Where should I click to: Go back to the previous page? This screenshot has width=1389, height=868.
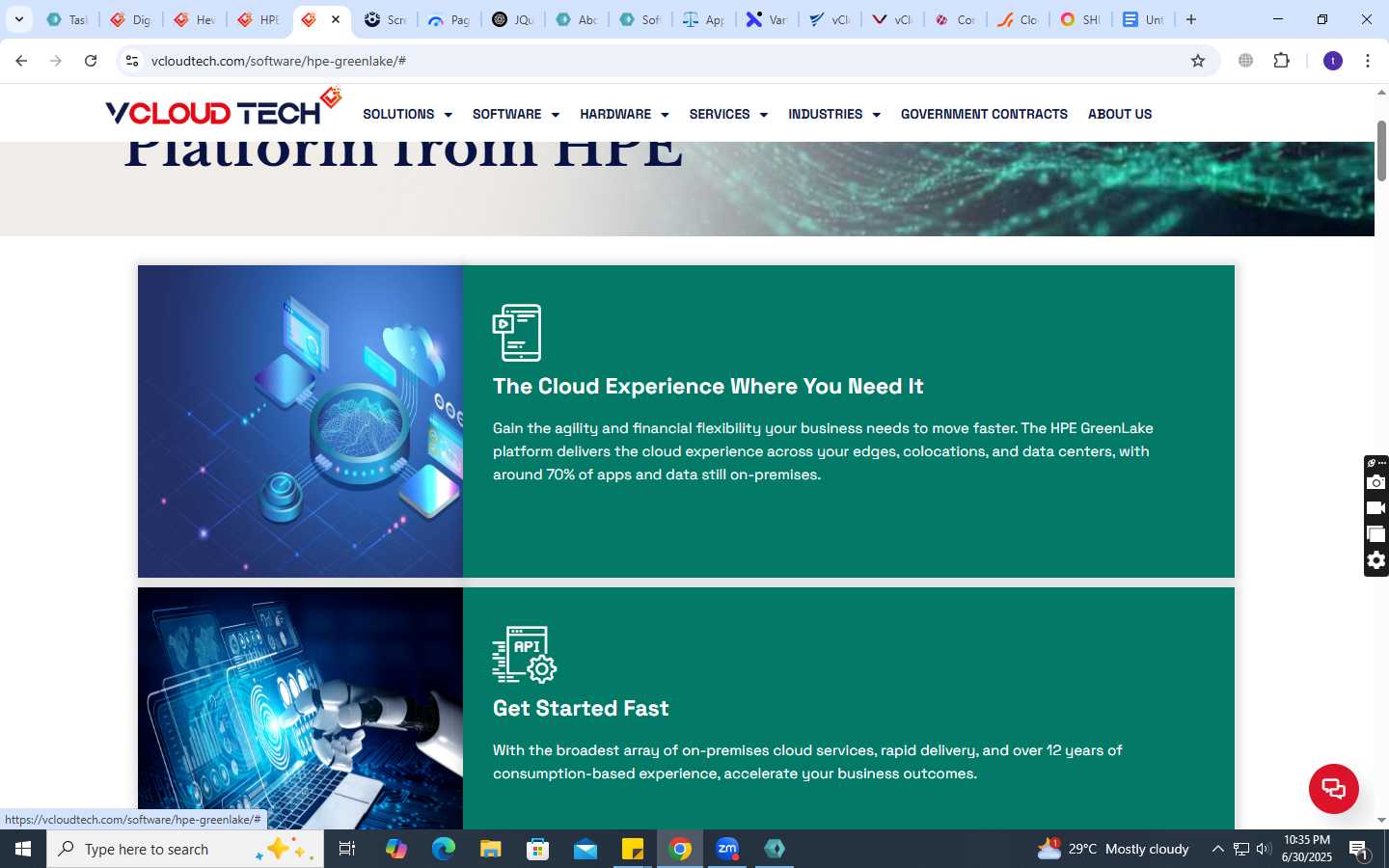pos(21,61)
